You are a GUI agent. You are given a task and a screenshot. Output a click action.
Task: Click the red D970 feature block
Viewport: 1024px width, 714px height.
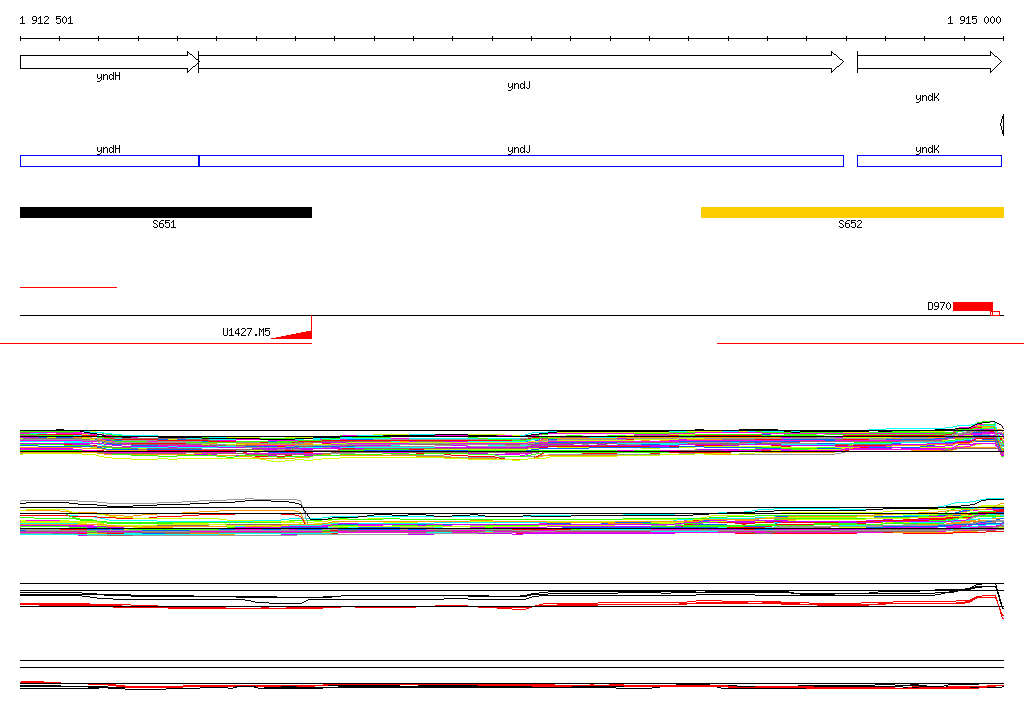(973, 306)
